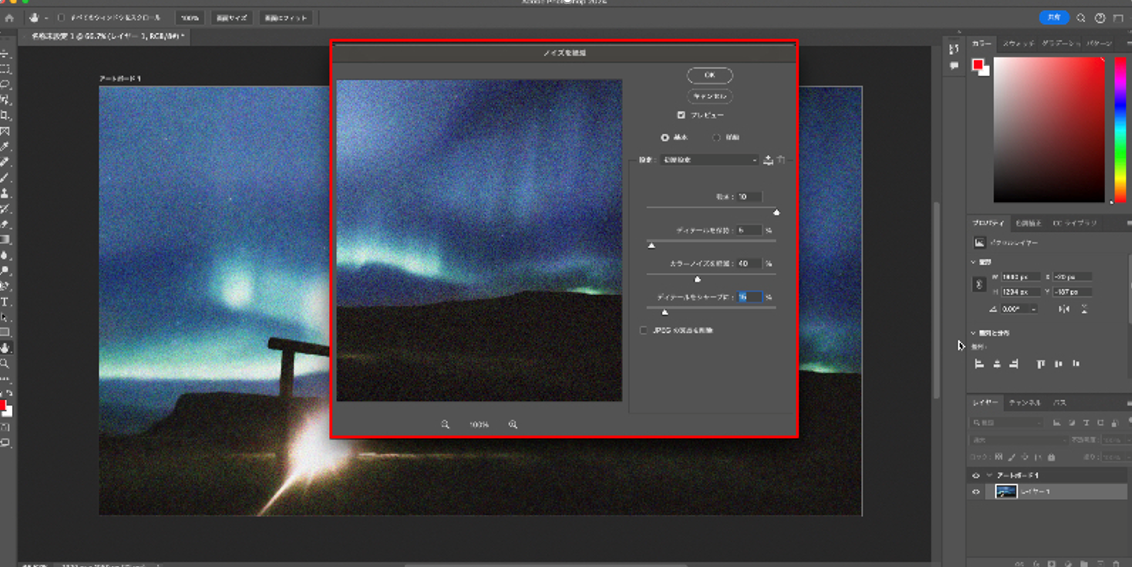
Task: Select the Hand tool in the toolbar
Action: [5, 348]
